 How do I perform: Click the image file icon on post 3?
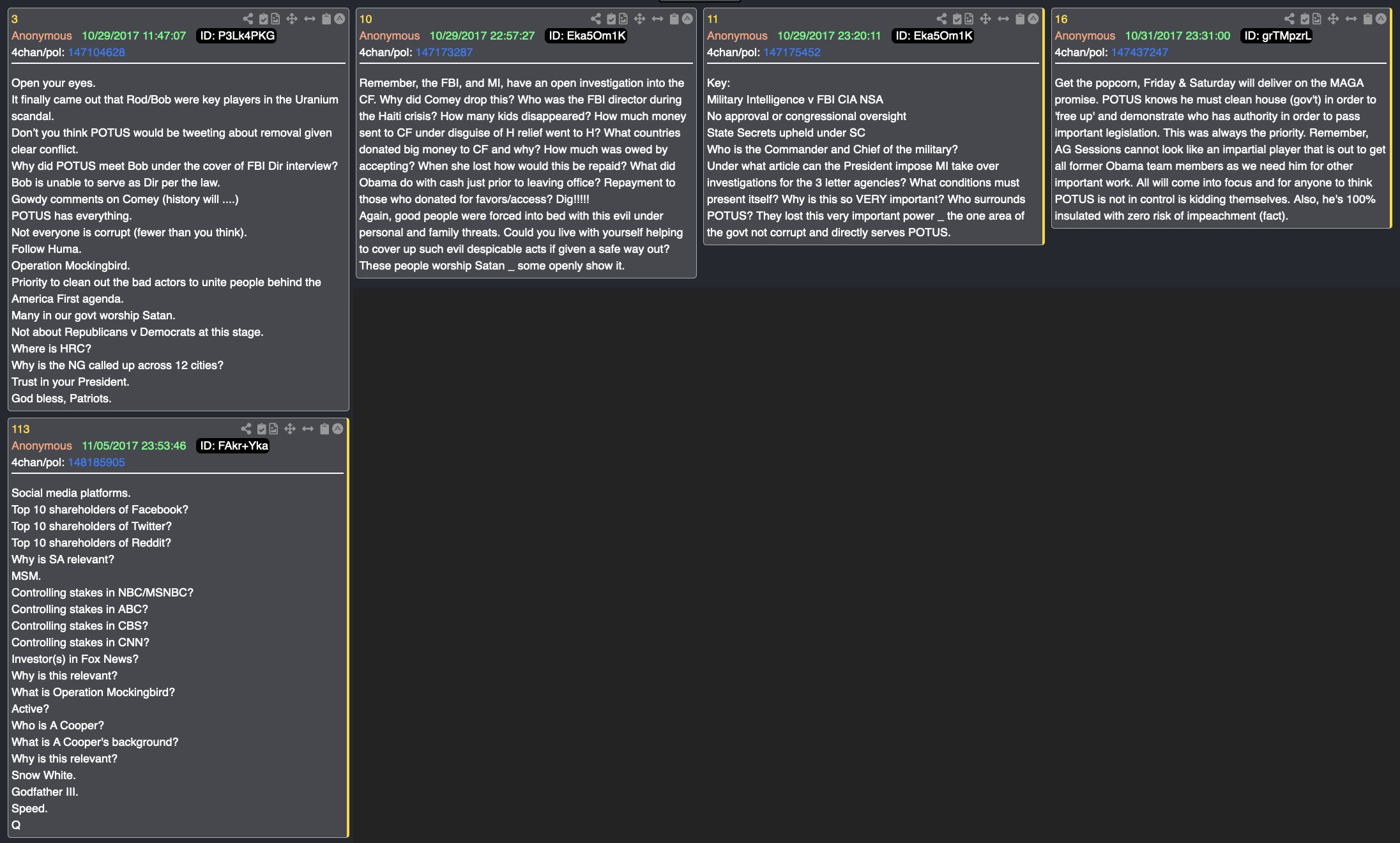click(x=275, y=19)
